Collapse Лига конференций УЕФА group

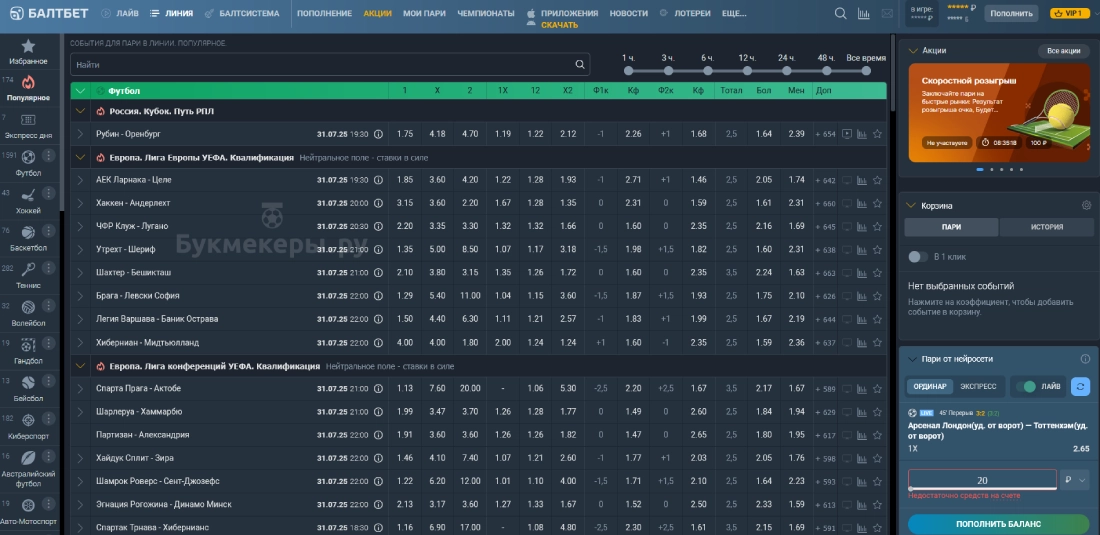[x=80, y=366]
